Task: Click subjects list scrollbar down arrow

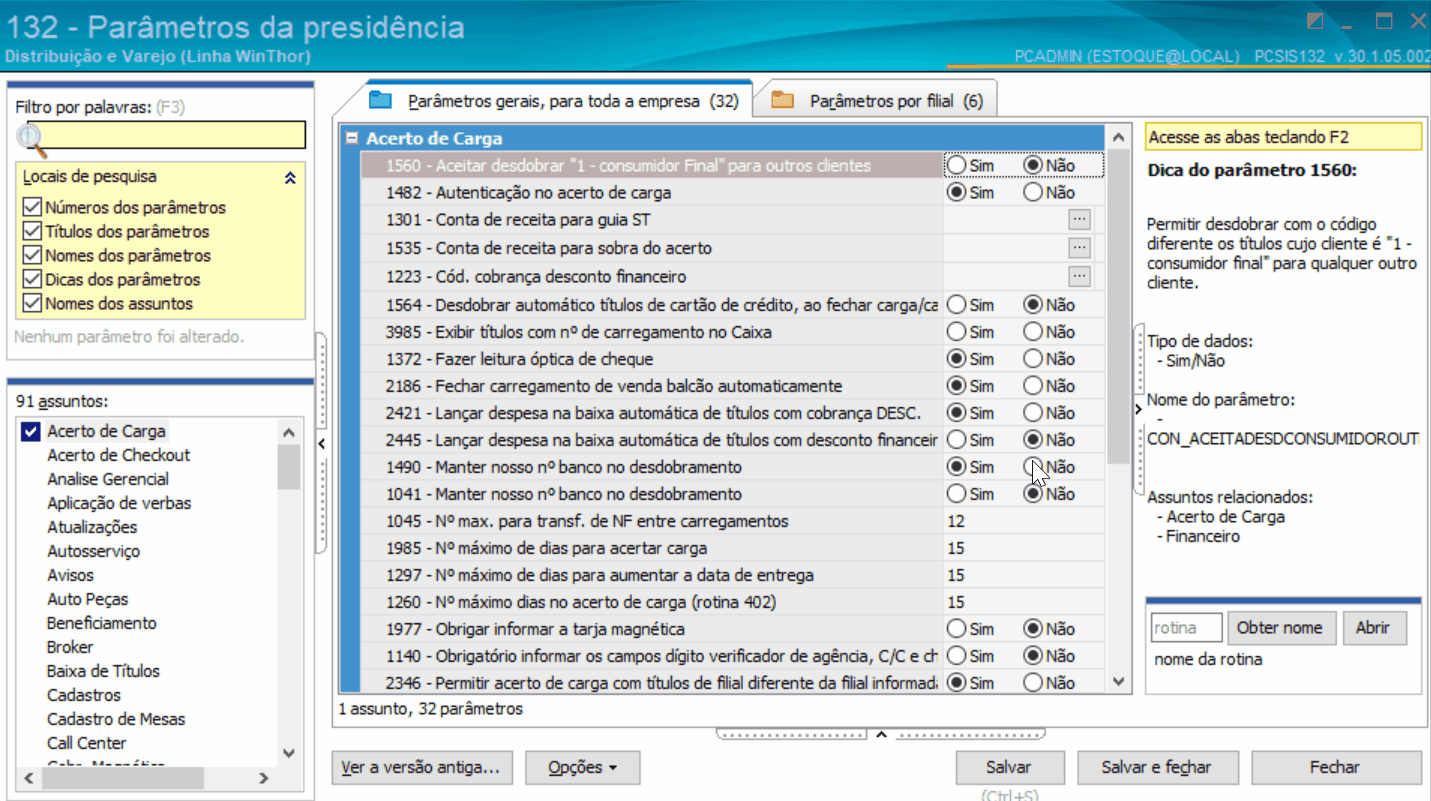Action: point(289,753)
